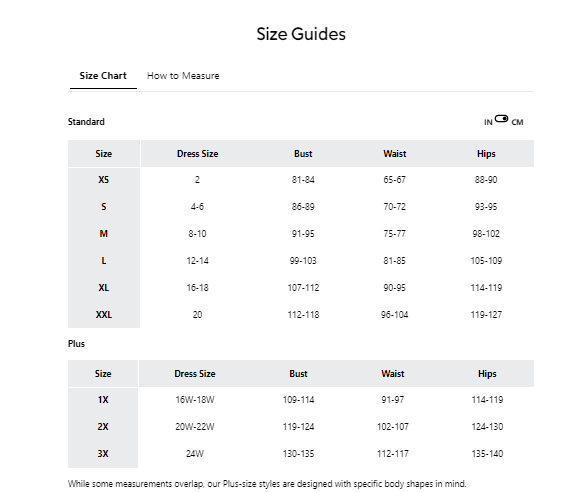Click the XL waist value 90-95
The height and width of the screenshot is (492, 565).
pyautogui.click(x=395, y=288)
